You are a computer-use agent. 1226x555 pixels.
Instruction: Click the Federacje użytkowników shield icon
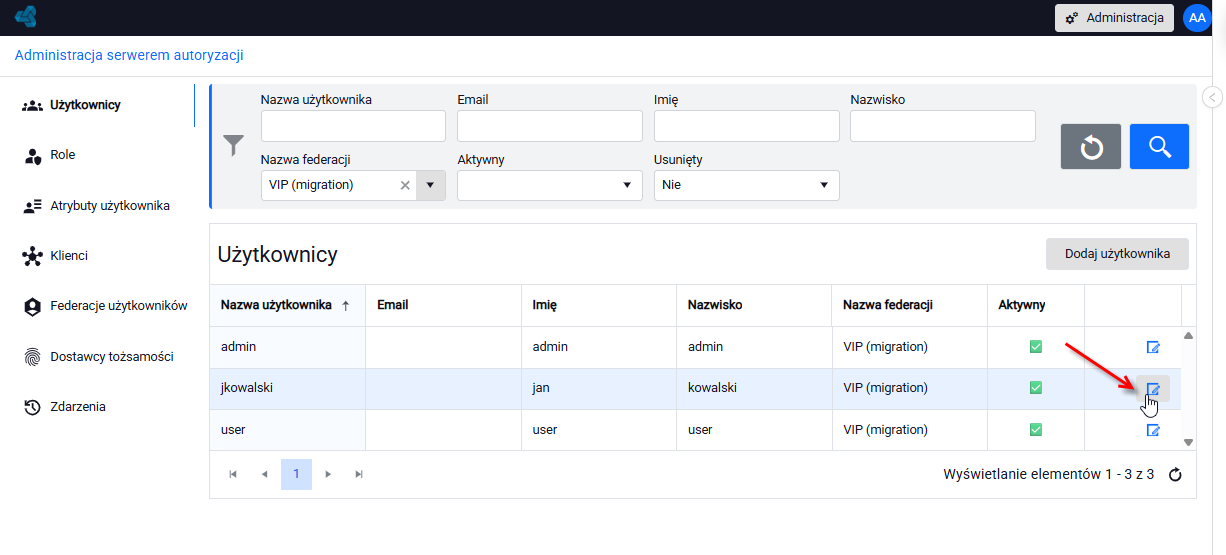point(31,306)
